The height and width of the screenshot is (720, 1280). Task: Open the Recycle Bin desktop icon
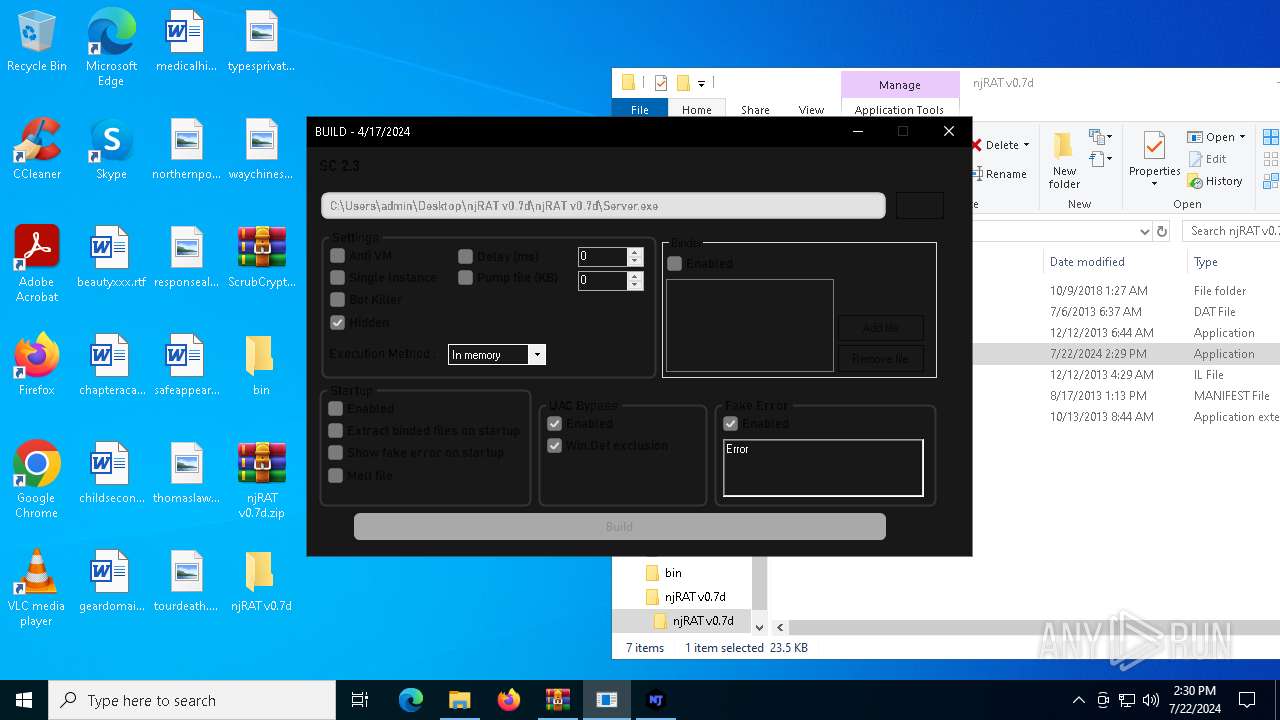[37, 42]
